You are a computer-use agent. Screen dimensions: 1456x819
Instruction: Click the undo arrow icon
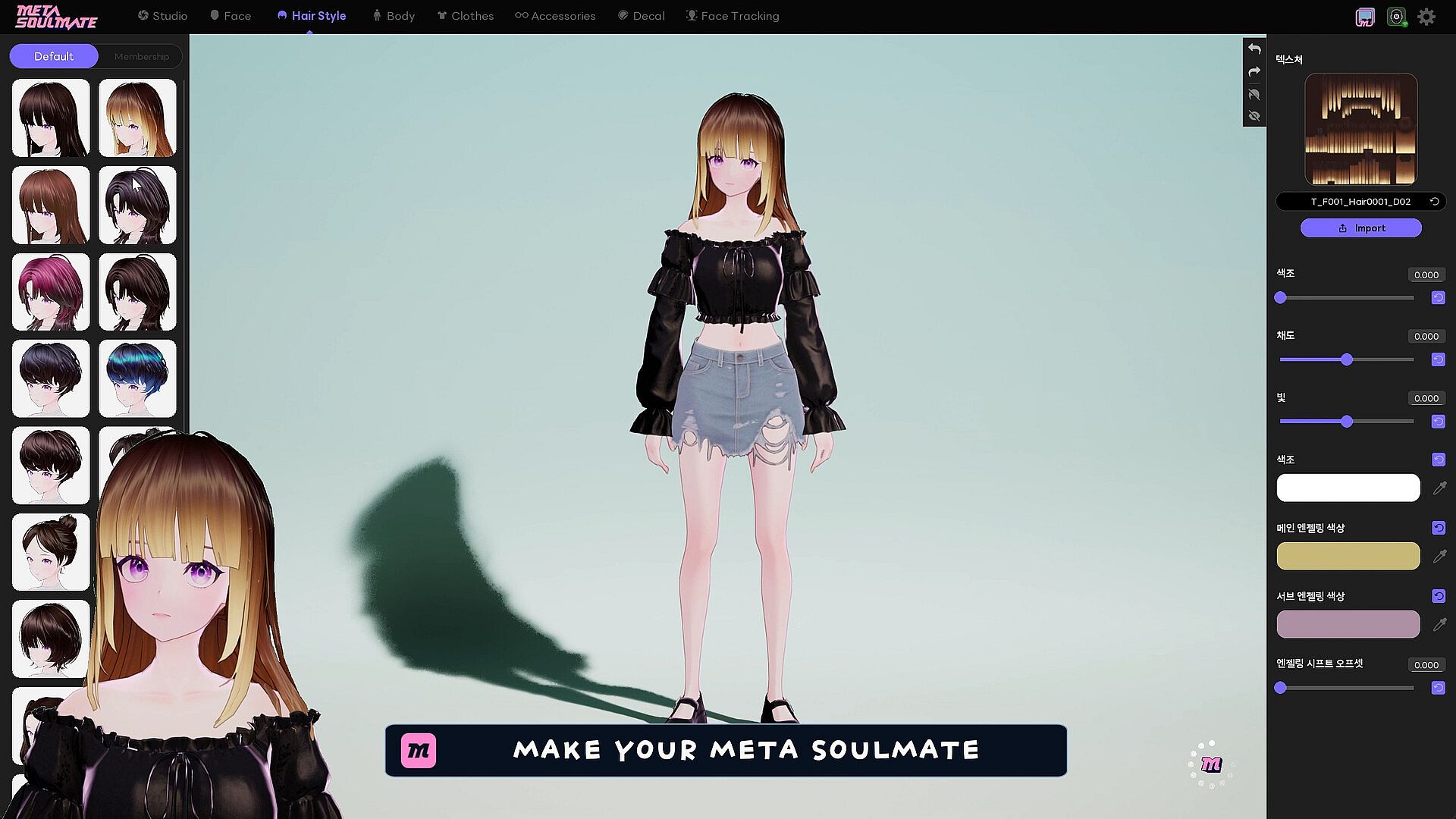(1254, 49)
